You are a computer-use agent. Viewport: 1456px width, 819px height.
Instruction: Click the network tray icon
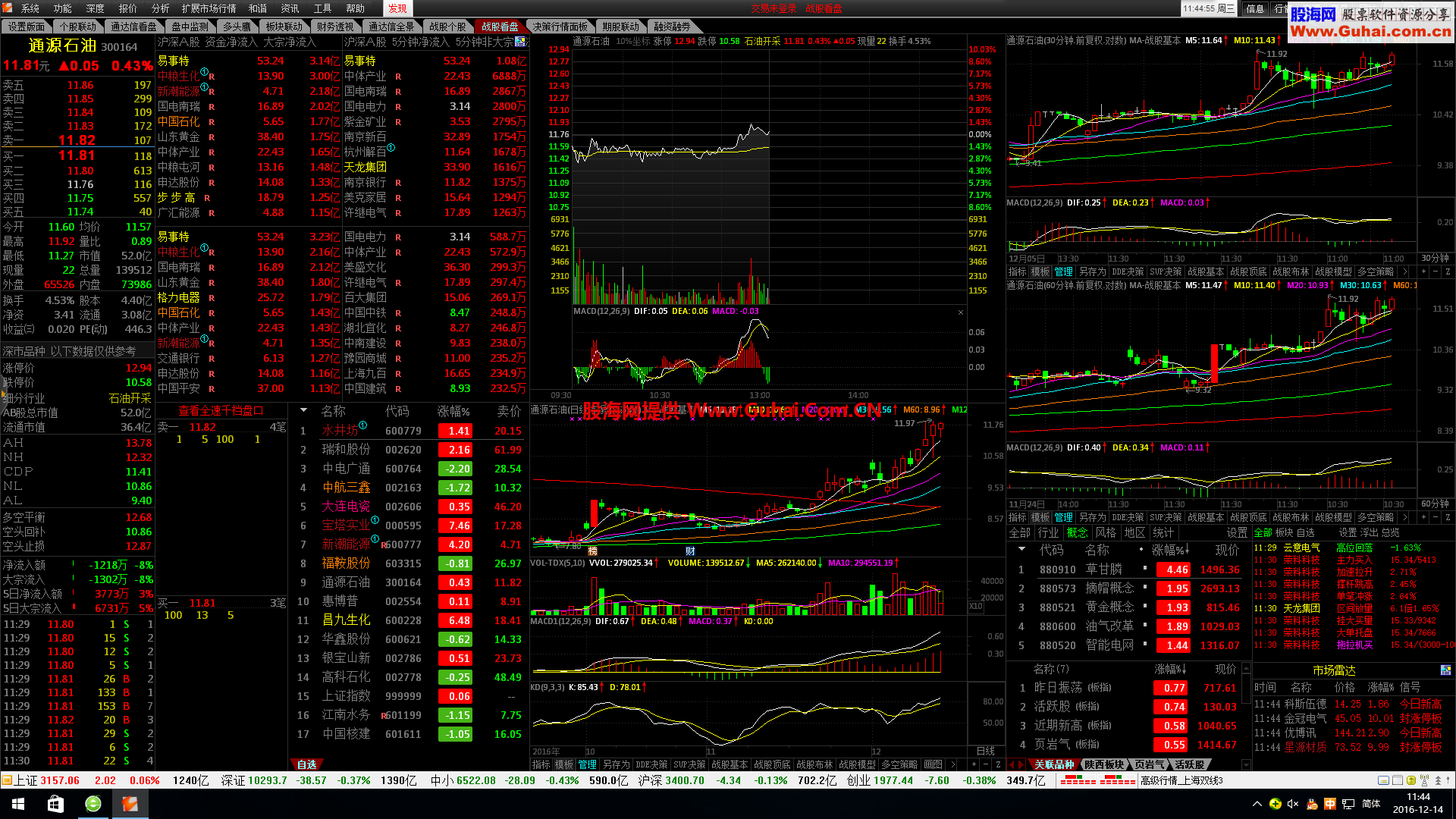[1348, 804]
